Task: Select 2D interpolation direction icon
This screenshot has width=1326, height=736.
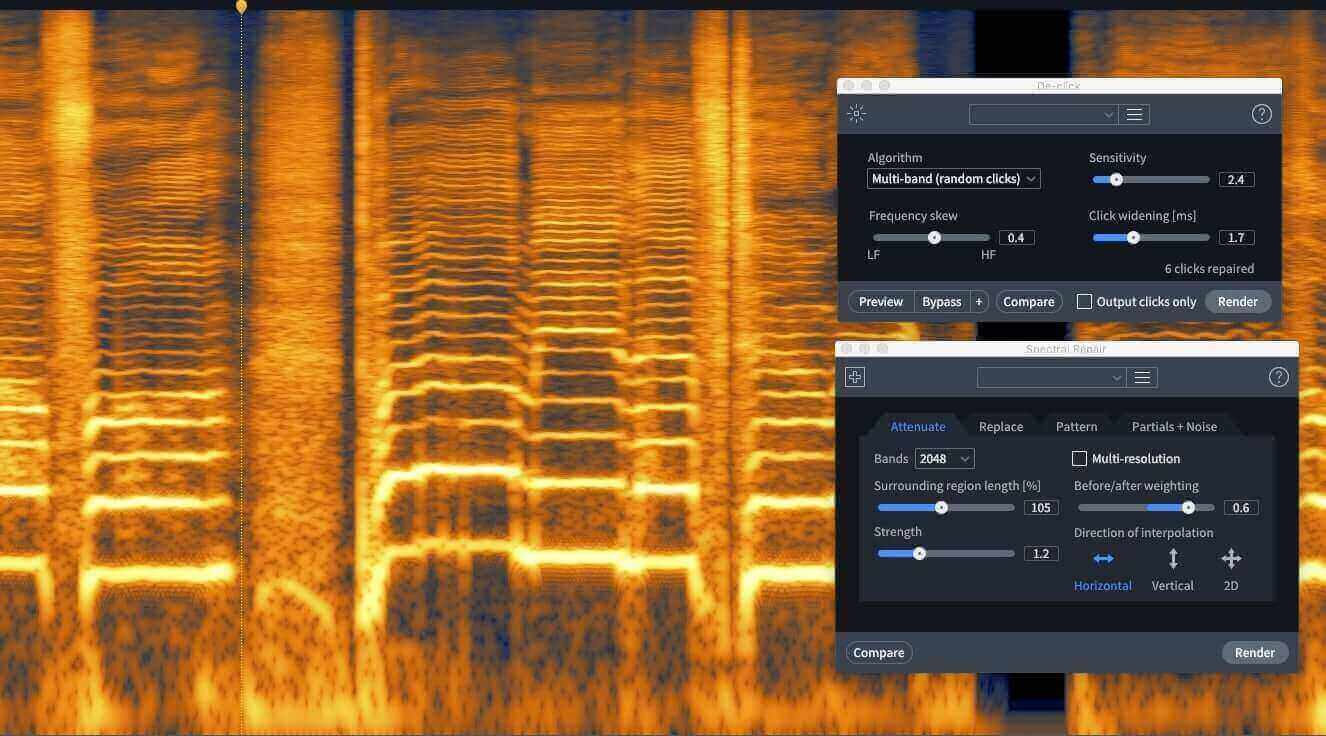Action: (x=1231, y=559)
